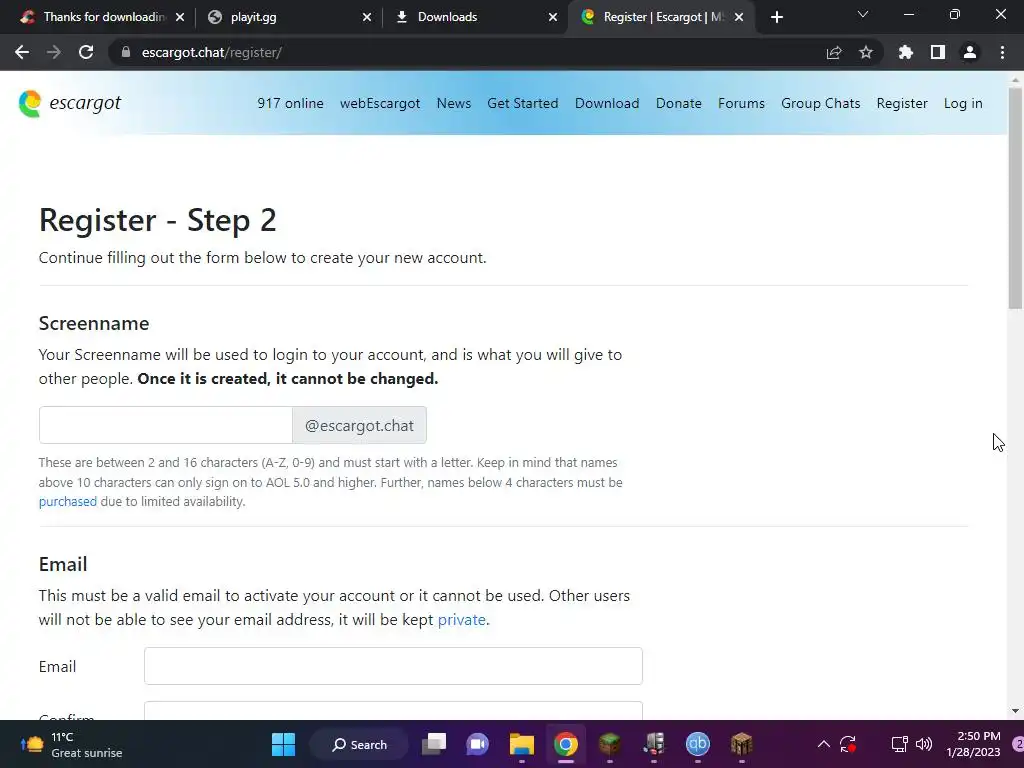Open the Group Chats nav link
The width and height of the screenshot is (1024, 768).
pos(820,103)
